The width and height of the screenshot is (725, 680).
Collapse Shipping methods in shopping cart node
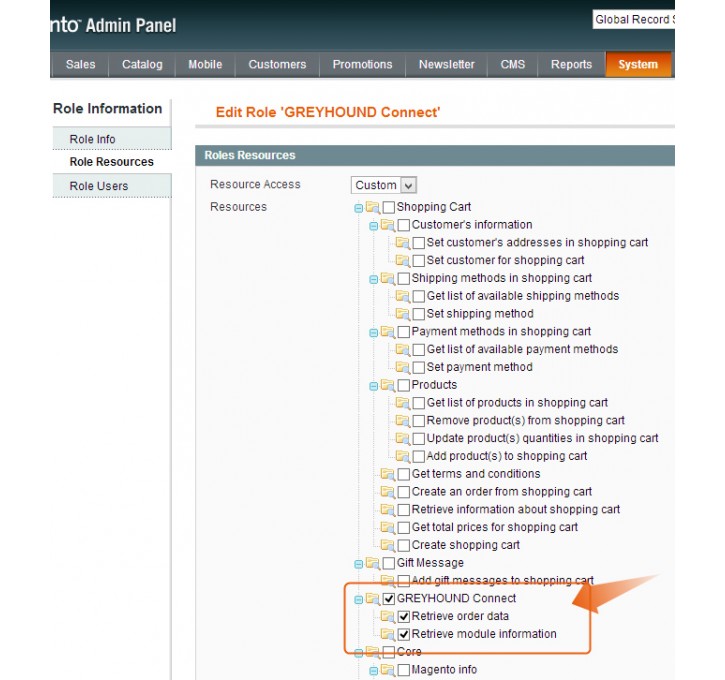point(374,280)
